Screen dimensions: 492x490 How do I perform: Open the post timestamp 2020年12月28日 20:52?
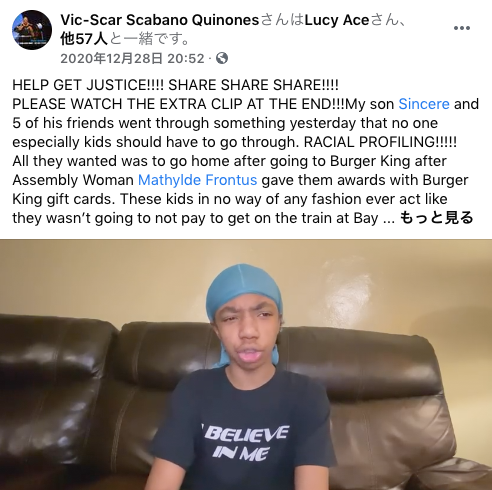click(132, 59)
